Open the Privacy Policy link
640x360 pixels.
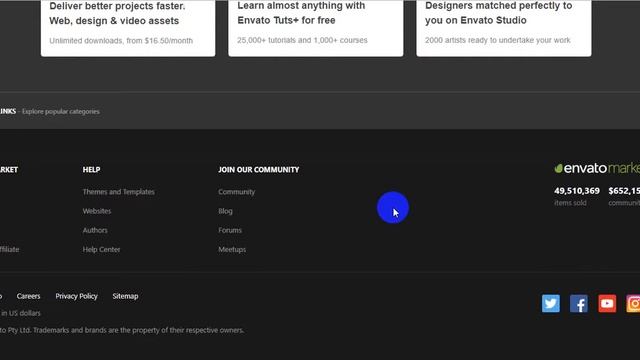tap(76, 296)
